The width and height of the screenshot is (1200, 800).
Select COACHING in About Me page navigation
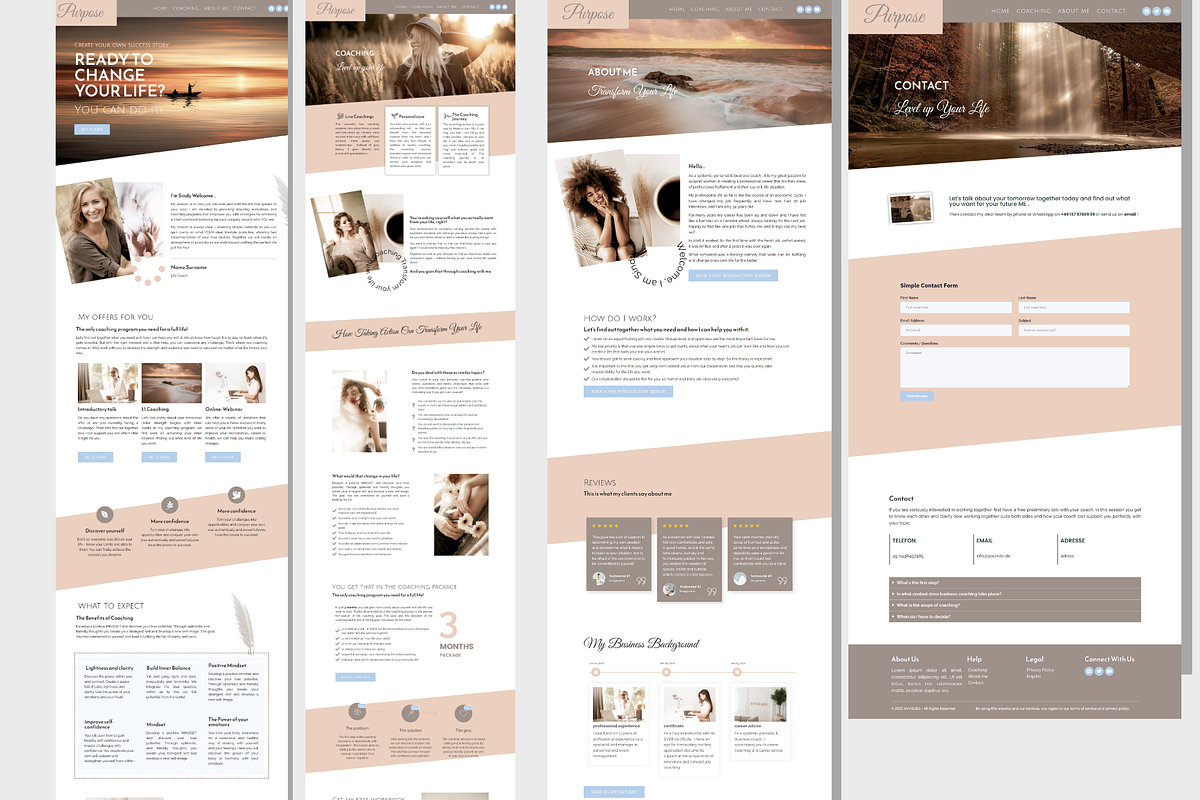point(706,9)
